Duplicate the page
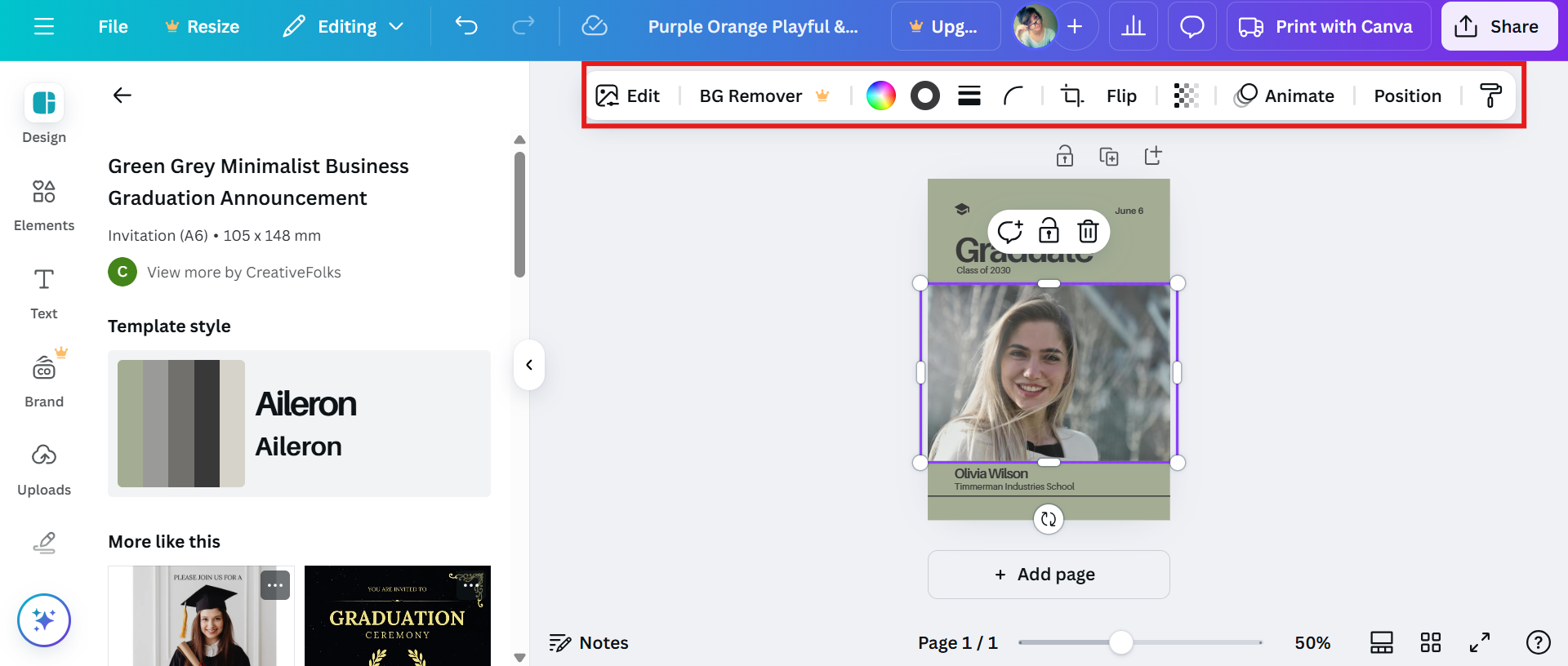1568x666 pixels. pyautogui.click(x=1109, y=156)
